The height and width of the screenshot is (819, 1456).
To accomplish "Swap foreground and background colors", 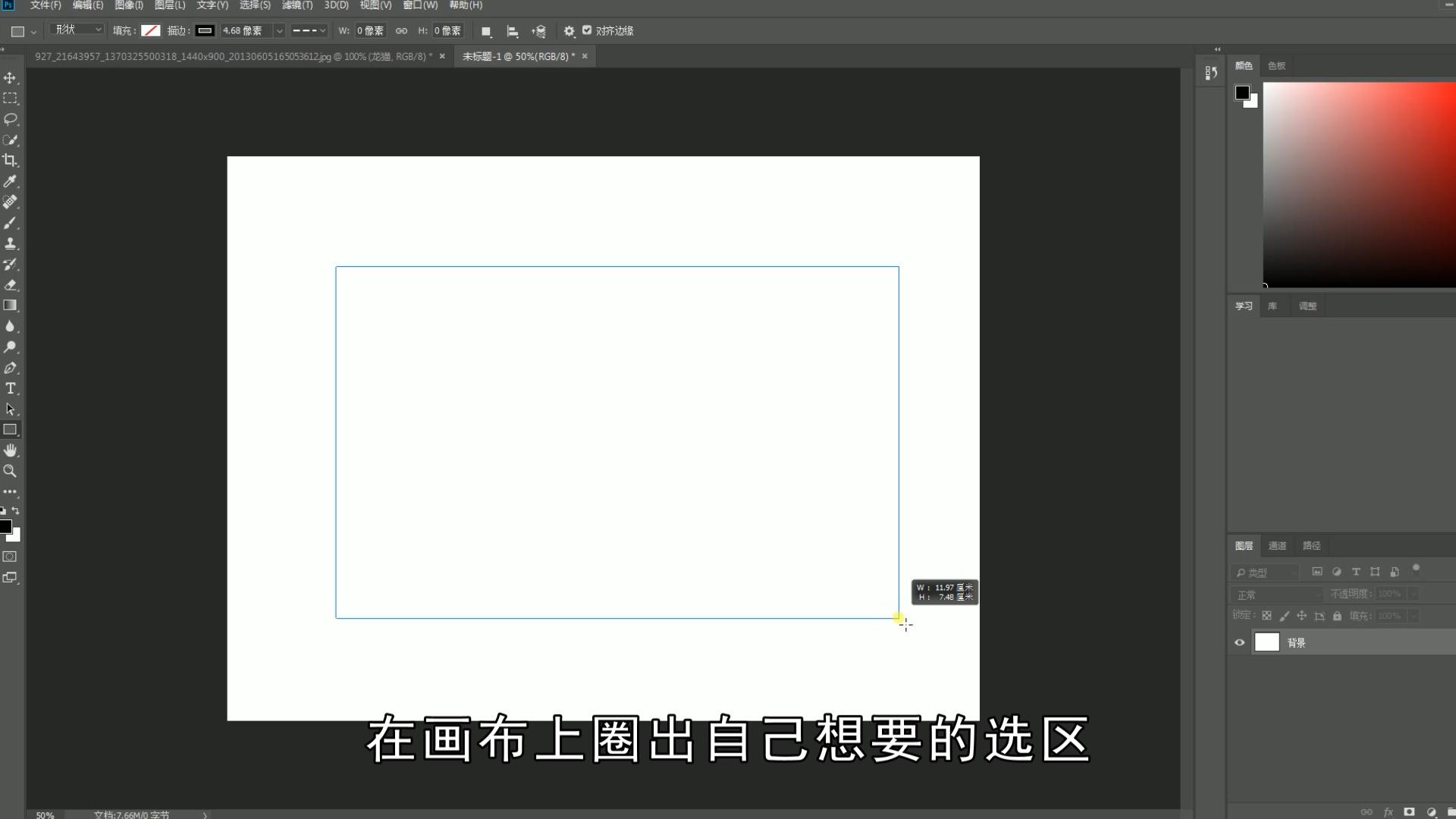I will coord(16,510).
